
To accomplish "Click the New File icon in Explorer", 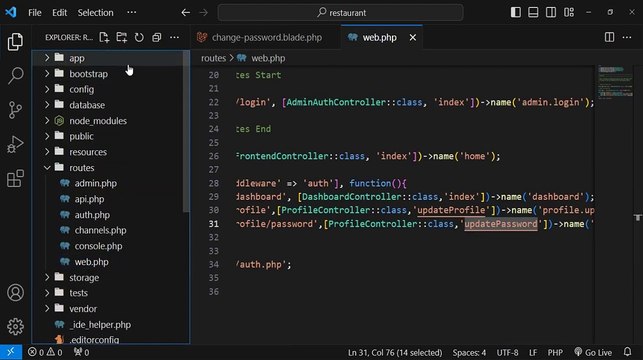I will [104, 37].
